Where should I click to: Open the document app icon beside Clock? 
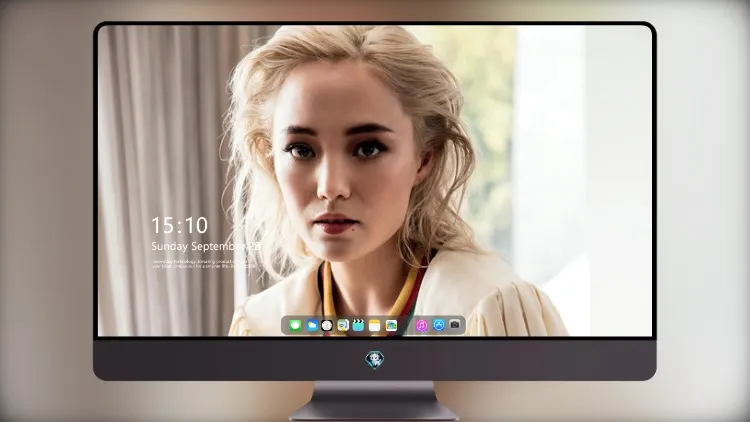(342, 325)
